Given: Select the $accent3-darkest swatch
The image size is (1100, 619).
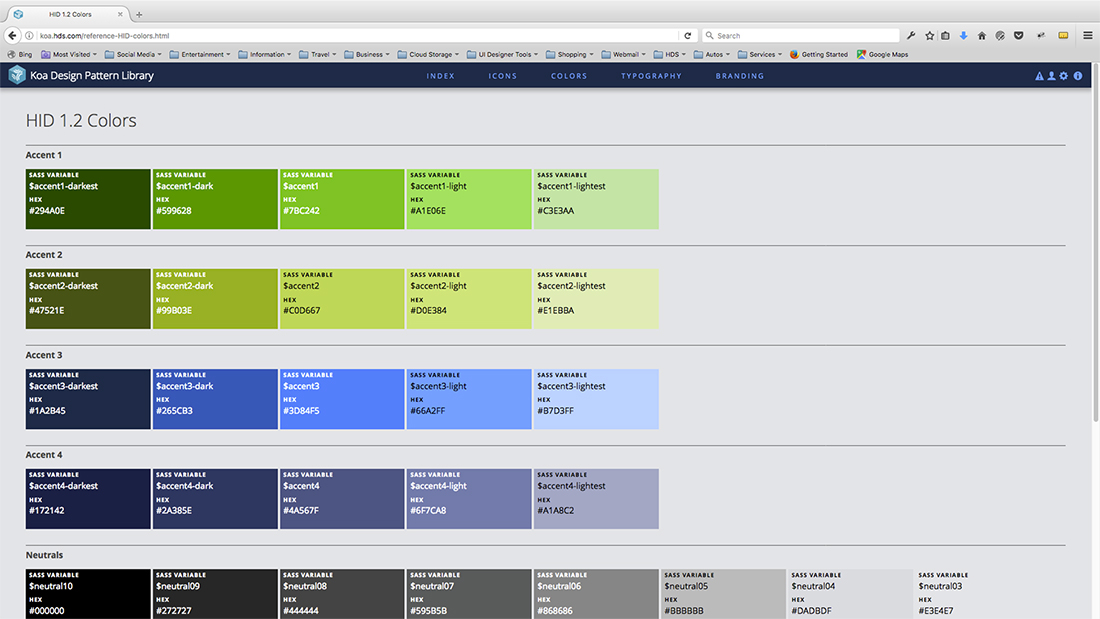Looking at the screenshot, I should point(88,399).
